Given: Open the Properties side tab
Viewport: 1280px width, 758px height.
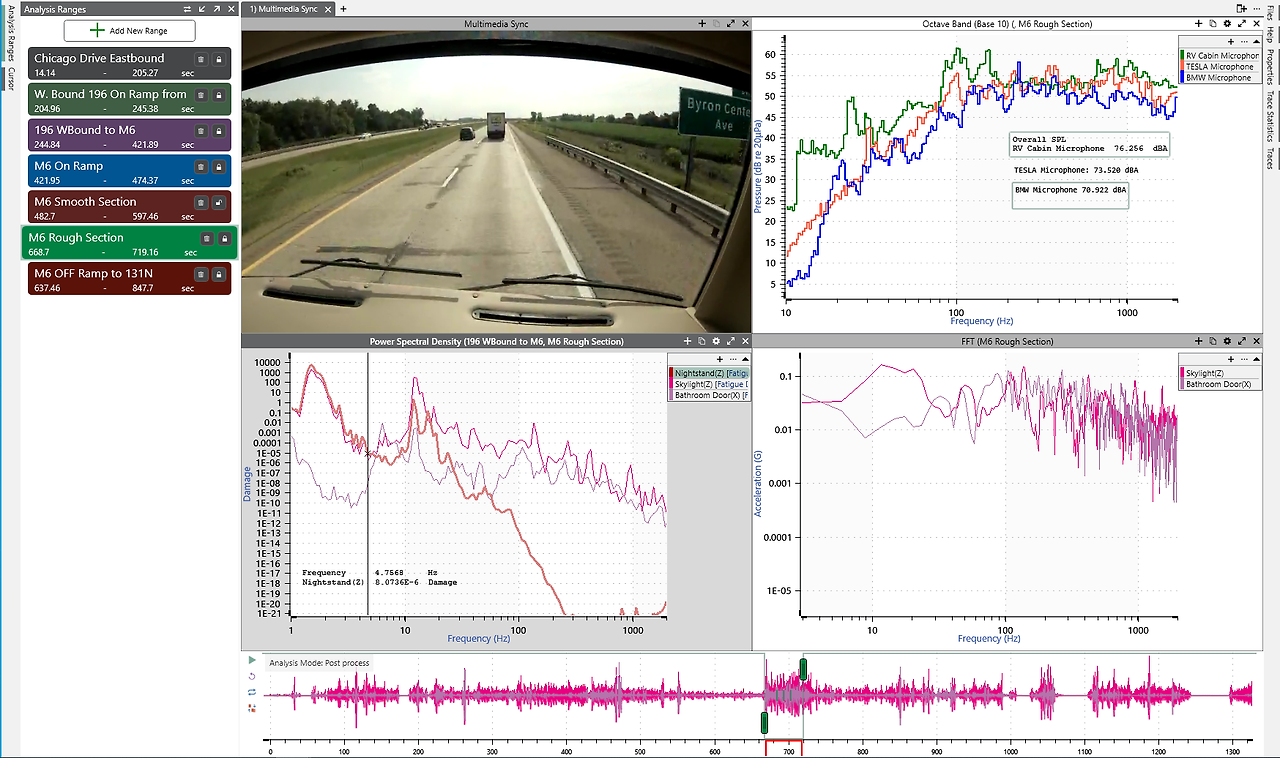Looking at the screenshot, I should point(1270,68).
